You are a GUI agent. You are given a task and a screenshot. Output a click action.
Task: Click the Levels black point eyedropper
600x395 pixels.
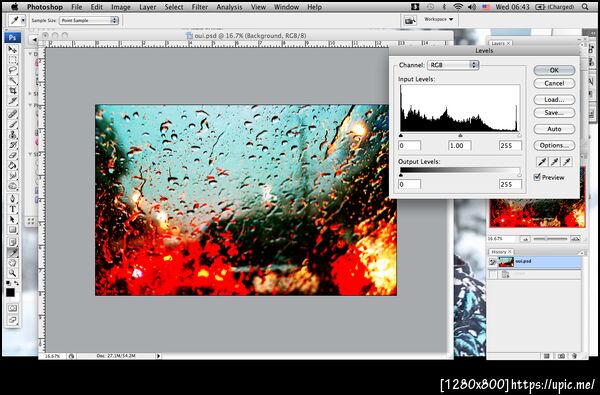542,162
